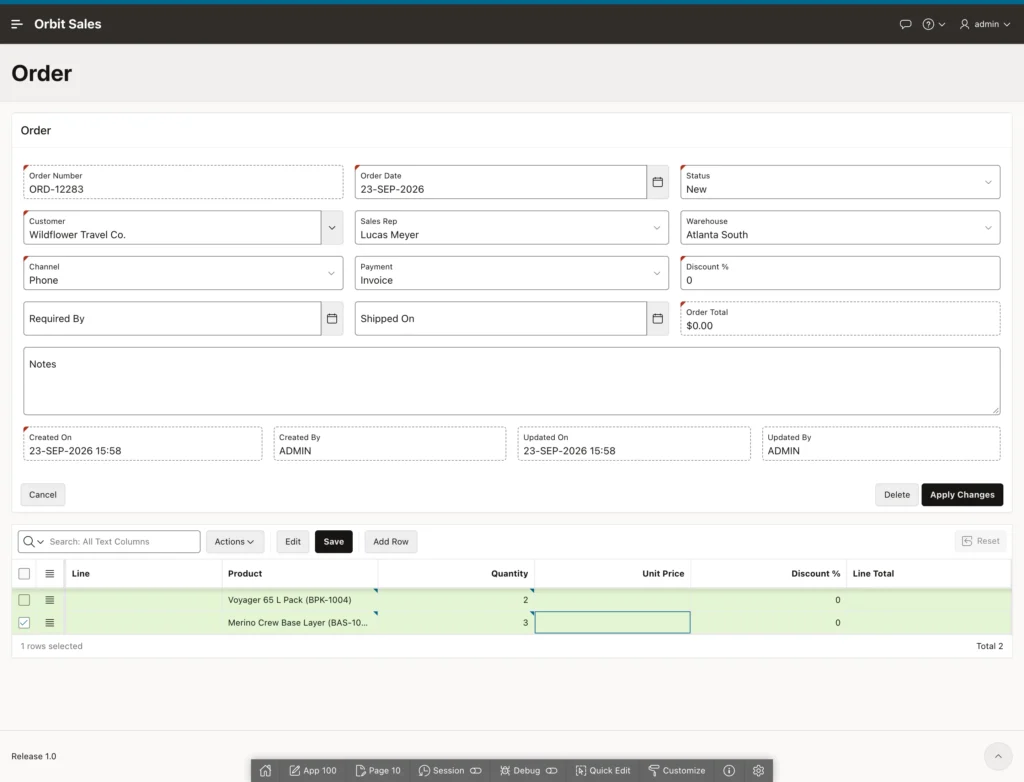
Task: Open the header row actions menu icon
Action: [x=50, y=574]
